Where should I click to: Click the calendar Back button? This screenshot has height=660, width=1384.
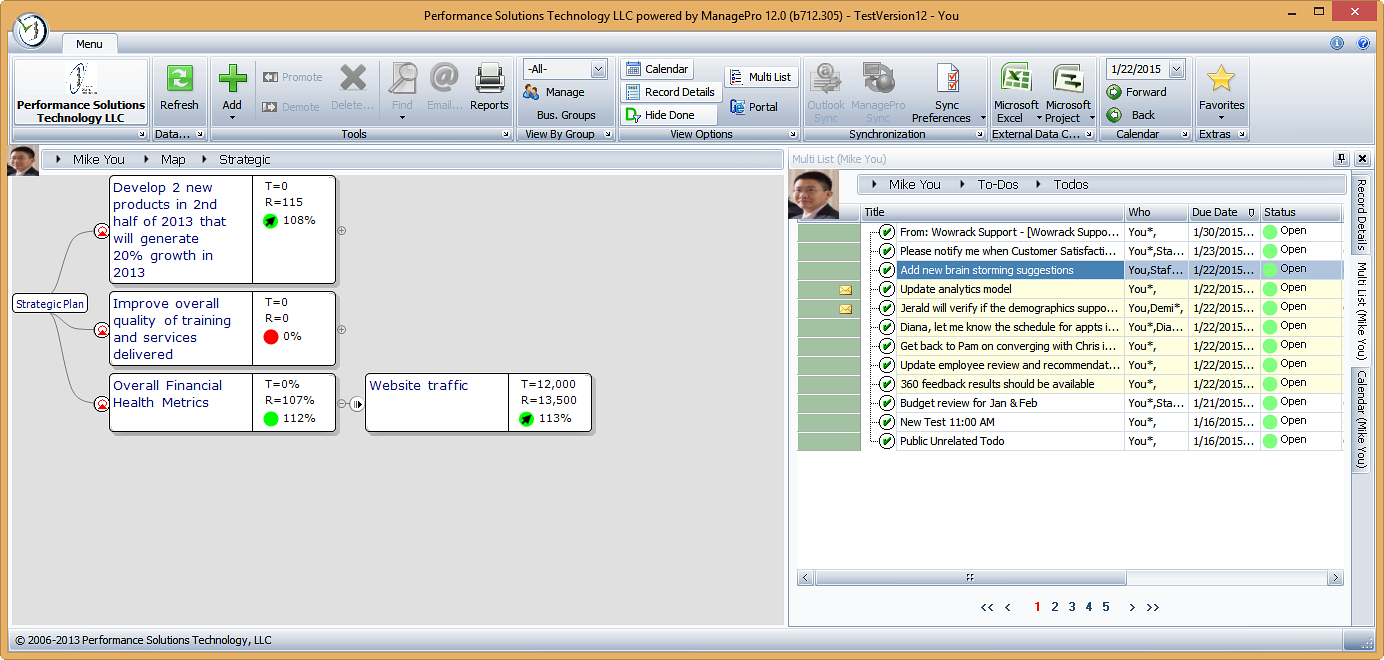[x=1131, y=115]
